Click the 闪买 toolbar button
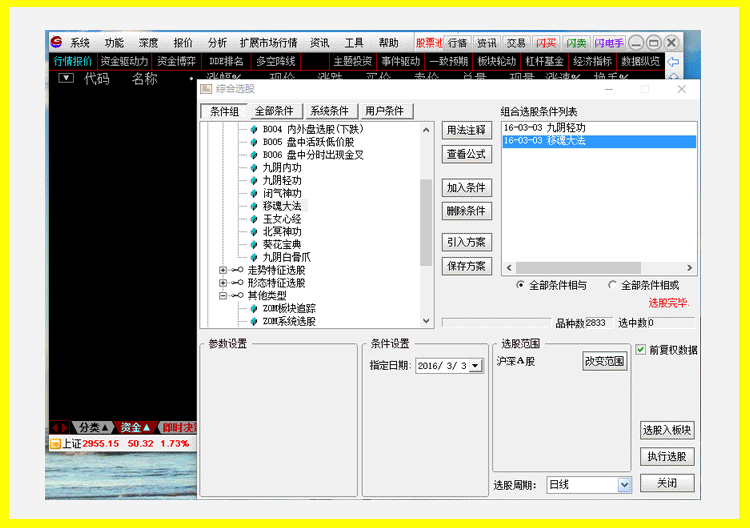Viewport: 750px width, 528px height. 546,44
